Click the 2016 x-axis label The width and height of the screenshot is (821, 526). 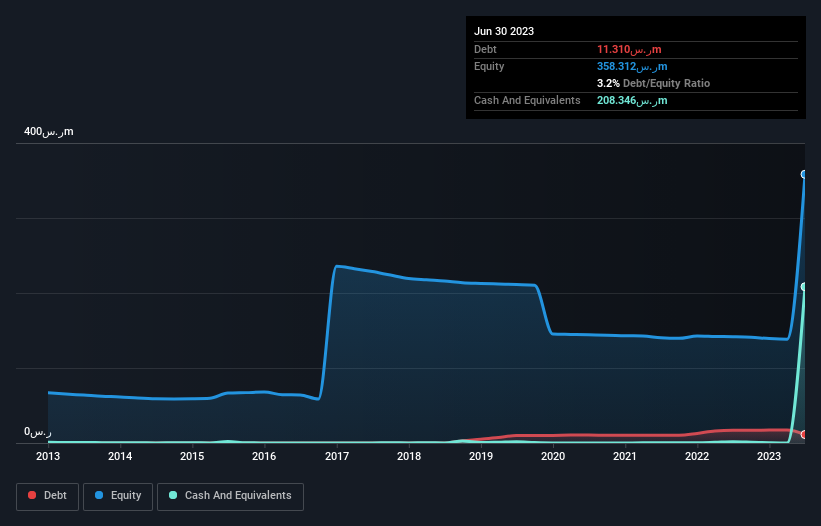[264, 456]
